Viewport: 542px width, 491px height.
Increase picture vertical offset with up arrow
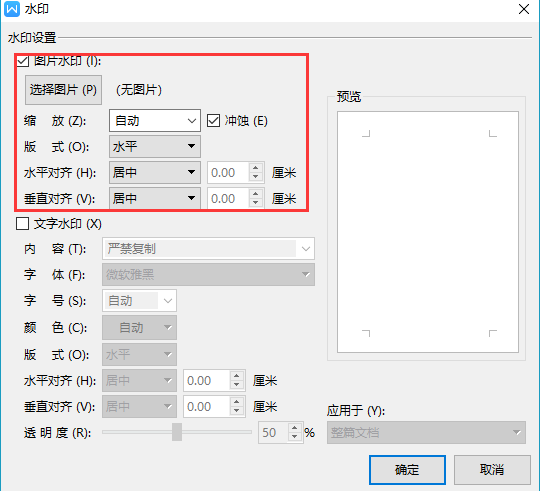click(255, 194)
